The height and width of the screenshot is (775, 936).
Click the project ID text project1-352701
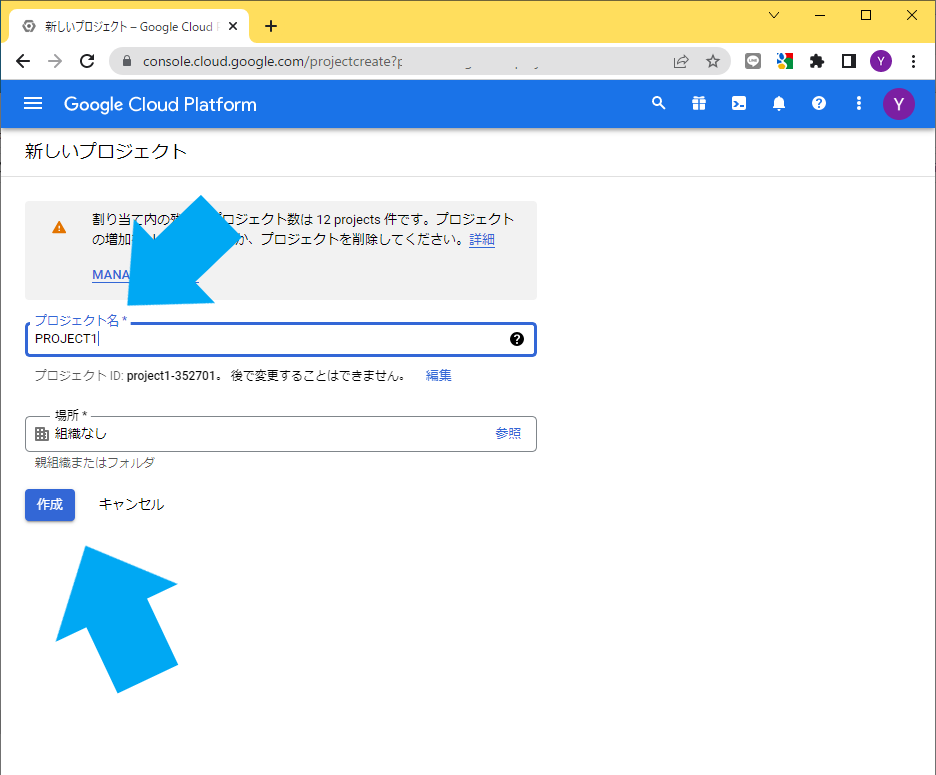click(171, 376)
